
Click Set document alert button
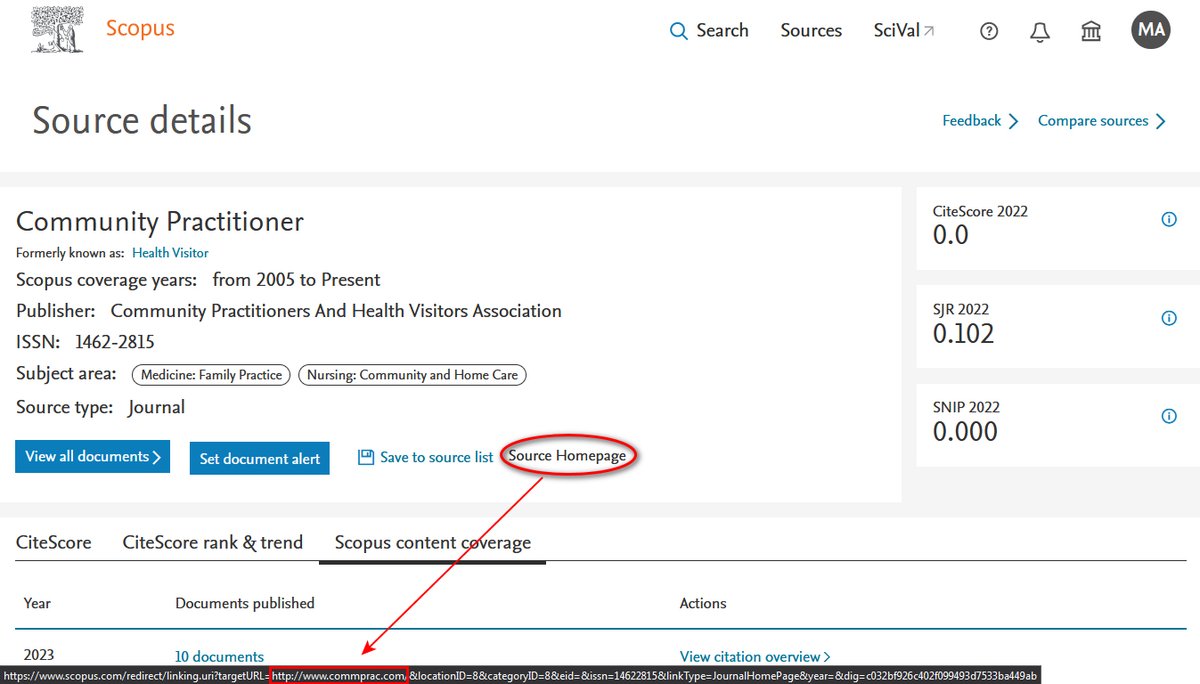(x=259, y=458)
